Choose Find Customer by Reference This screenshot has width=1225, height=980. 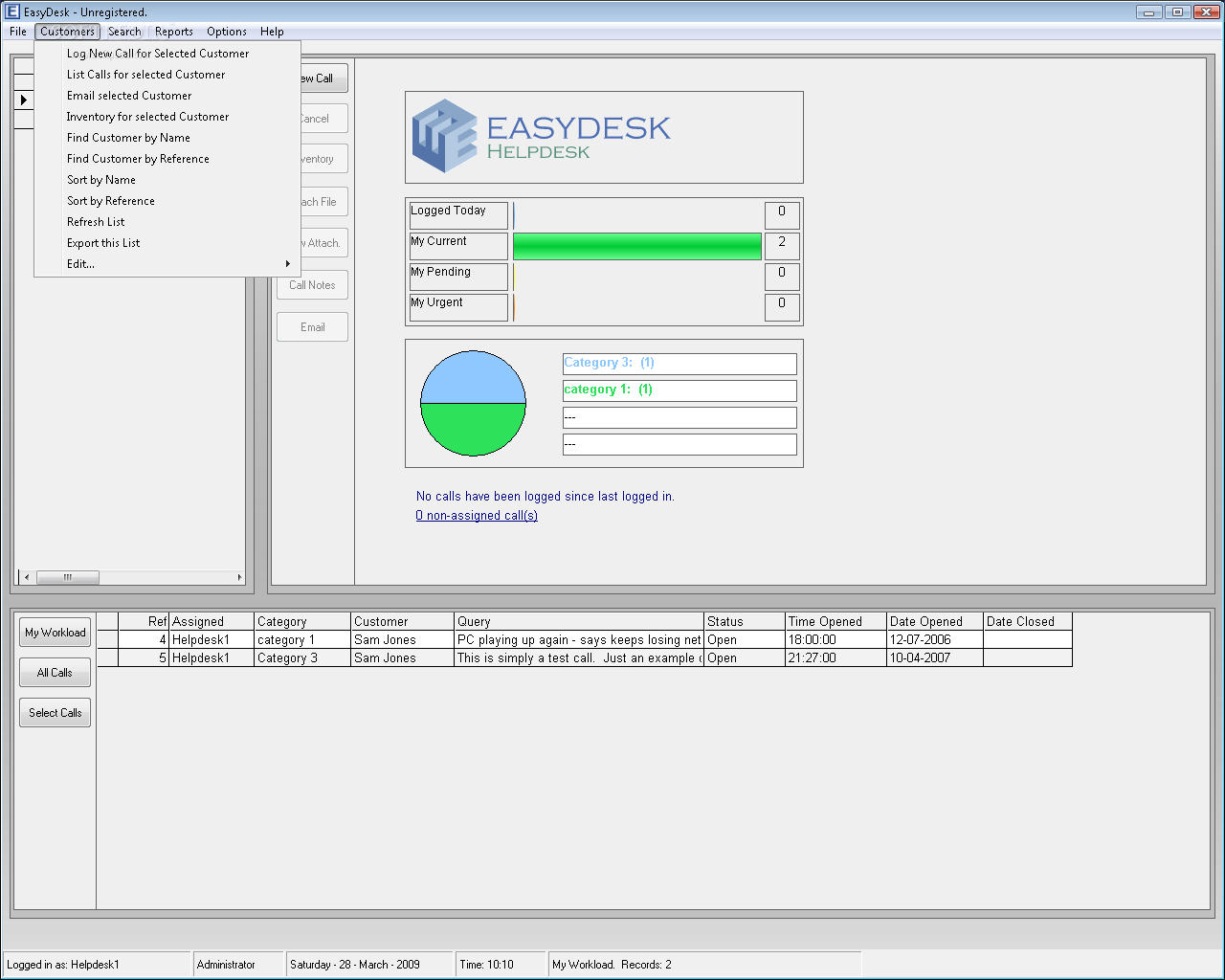tap(167, 159)
